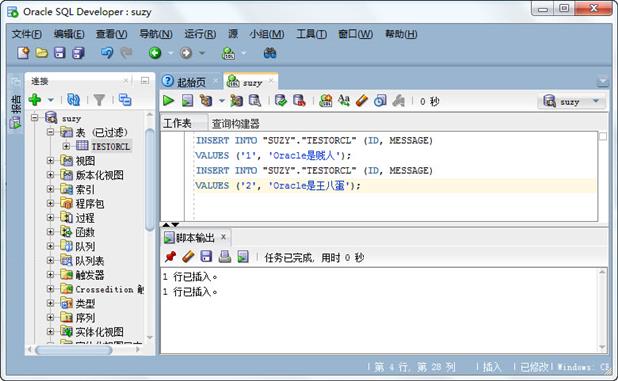The image size is (618, 381).
Task: Click the Explain Plan icon in worksheet toolbar
Action: pyautogui.click(x=206, y=101)
